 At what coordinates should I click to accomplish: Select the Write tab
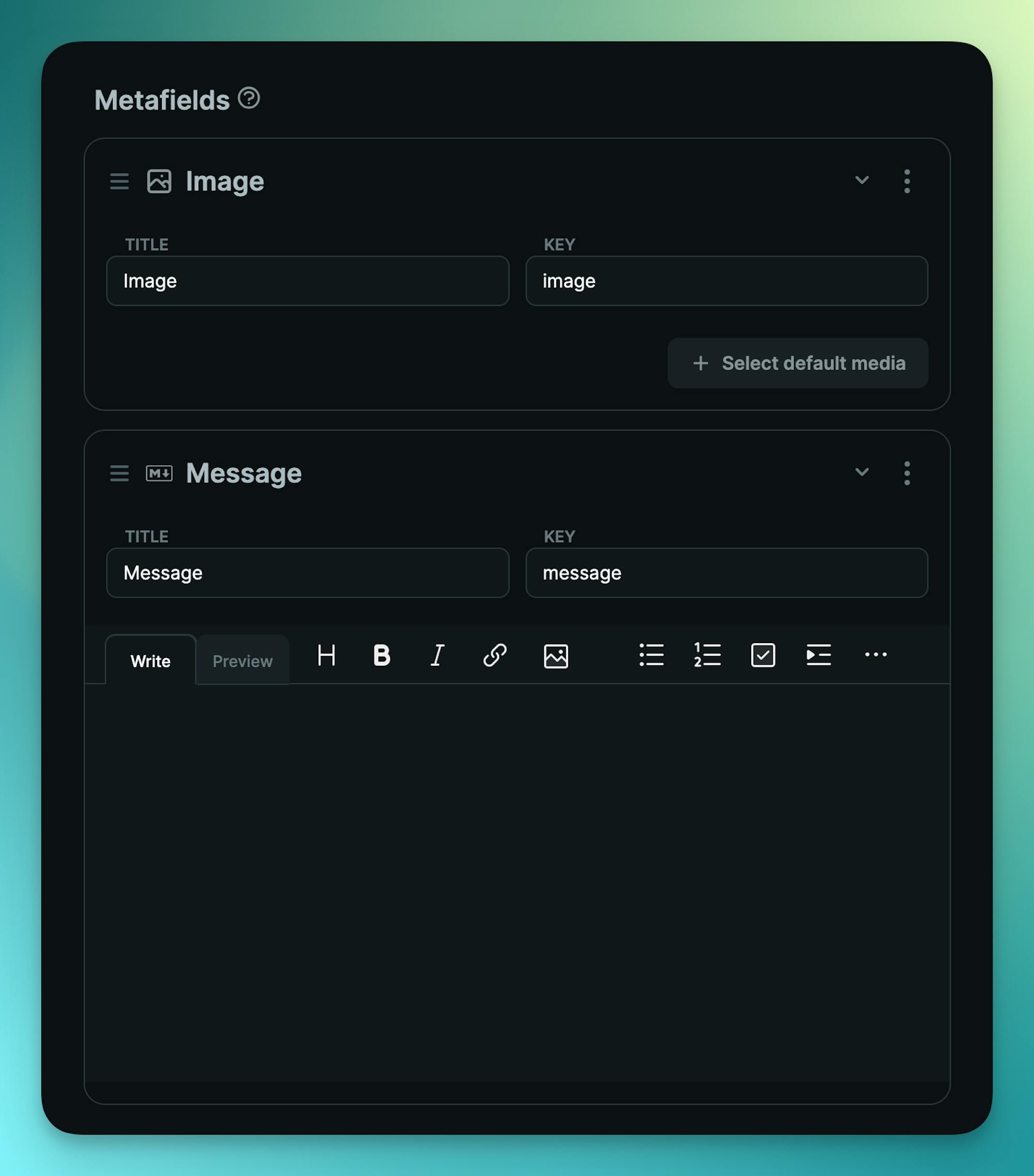coord(150,660)
